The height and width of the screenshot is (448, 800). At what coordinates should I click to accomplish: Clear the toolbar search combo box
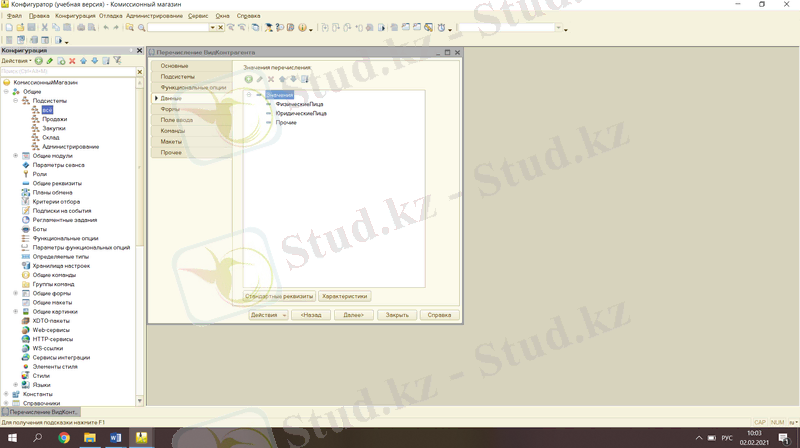pyautogui.click(x=220, y=28)
